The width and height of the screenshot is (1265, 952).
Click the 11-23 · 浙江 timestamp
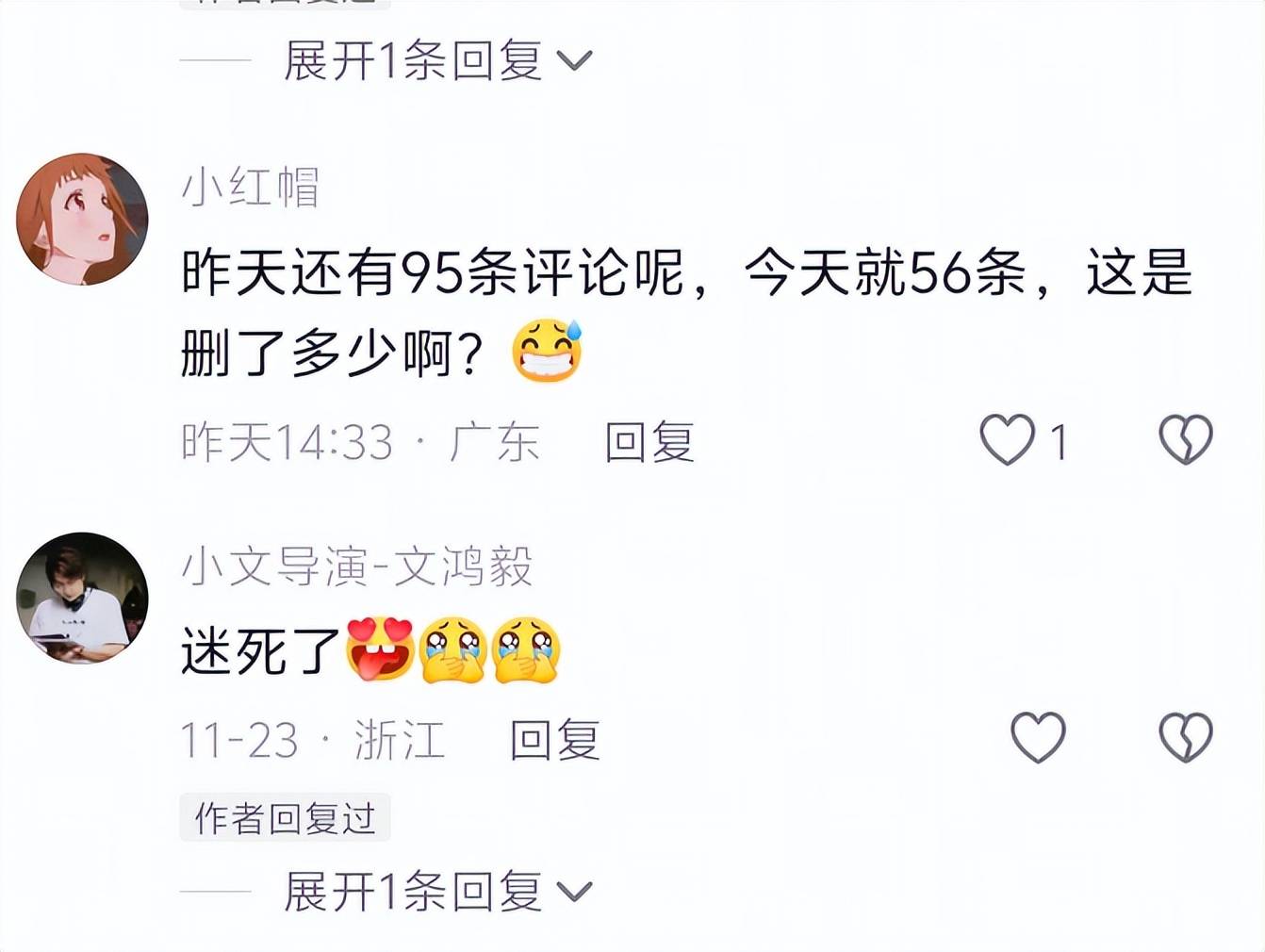pos(312,740)
